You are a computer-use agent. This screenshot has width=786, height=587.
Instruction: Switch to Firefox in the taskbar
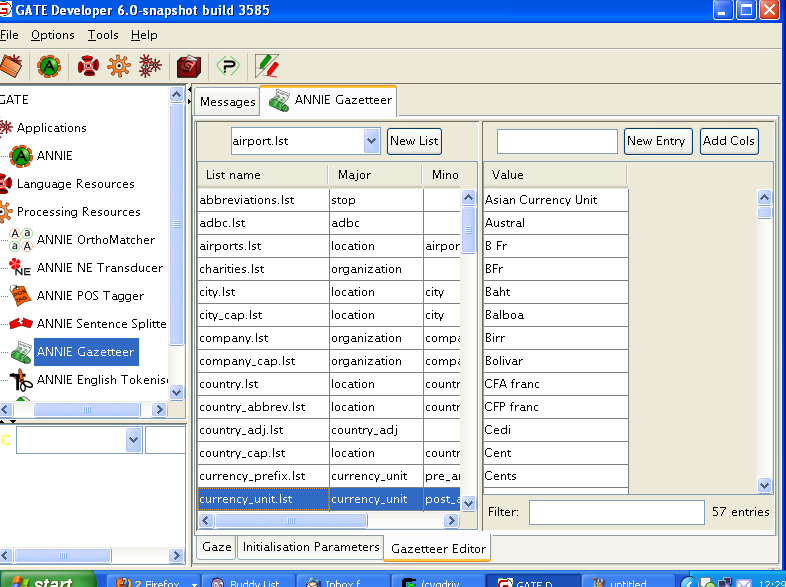(x=154, y=581)
